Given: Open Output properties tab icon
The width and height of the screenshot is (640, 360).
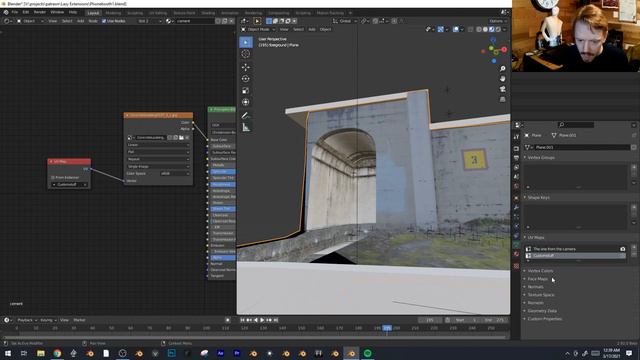Looking at the screenshot, I should (516, 158).
